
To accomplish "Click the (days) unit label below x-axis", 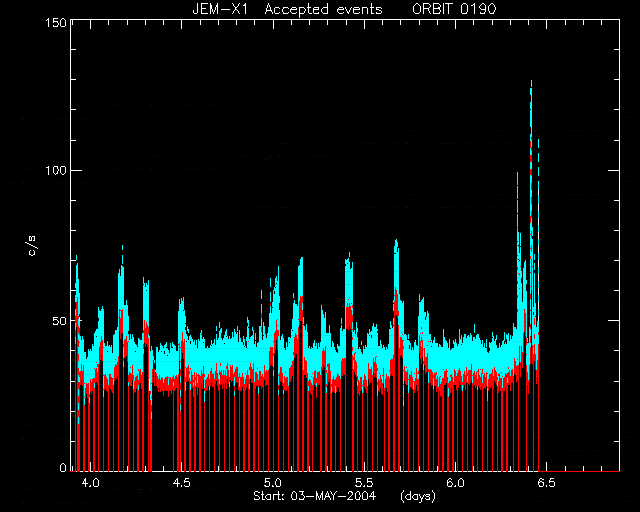I will 418,496.
